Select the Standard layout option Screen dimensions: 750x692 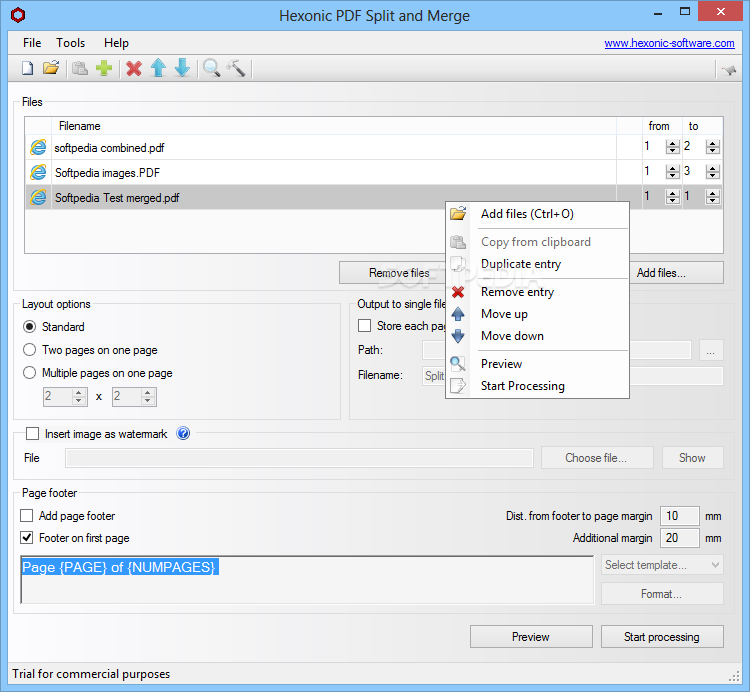(30, 327)
